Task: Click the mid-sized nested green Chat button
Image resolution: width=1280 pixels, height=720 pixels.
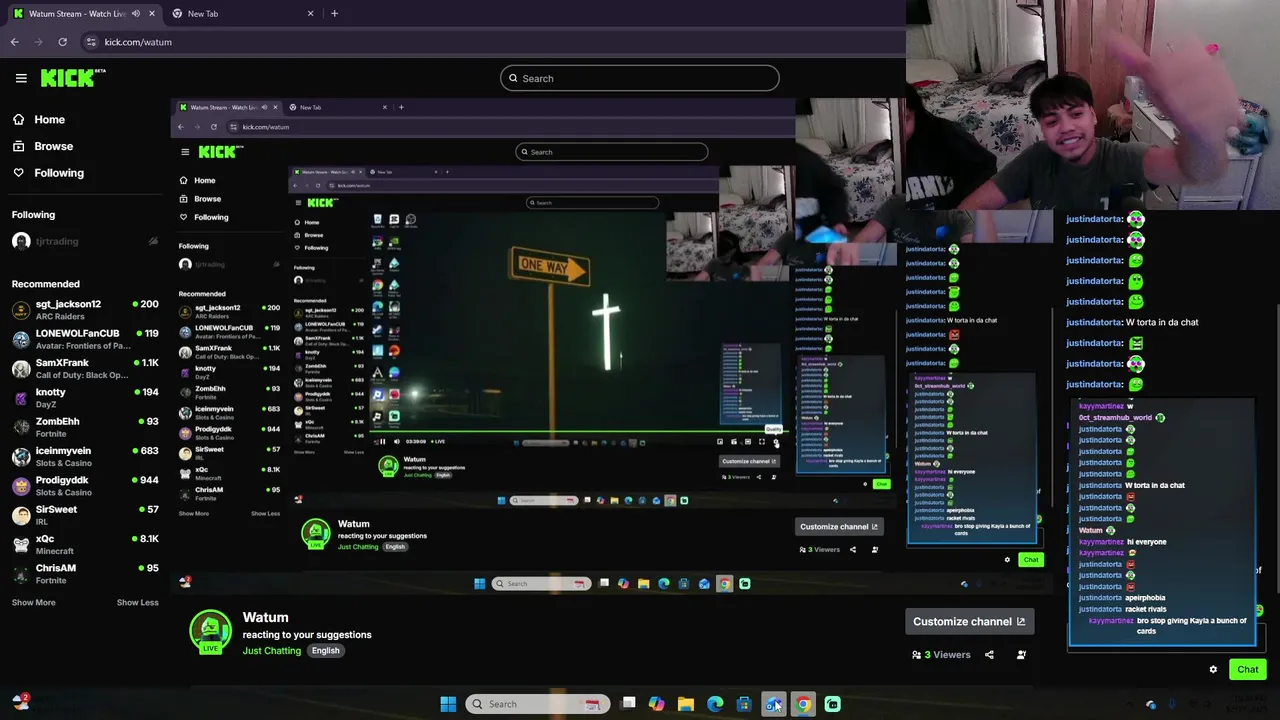Action: click(x=1031, y=559)
